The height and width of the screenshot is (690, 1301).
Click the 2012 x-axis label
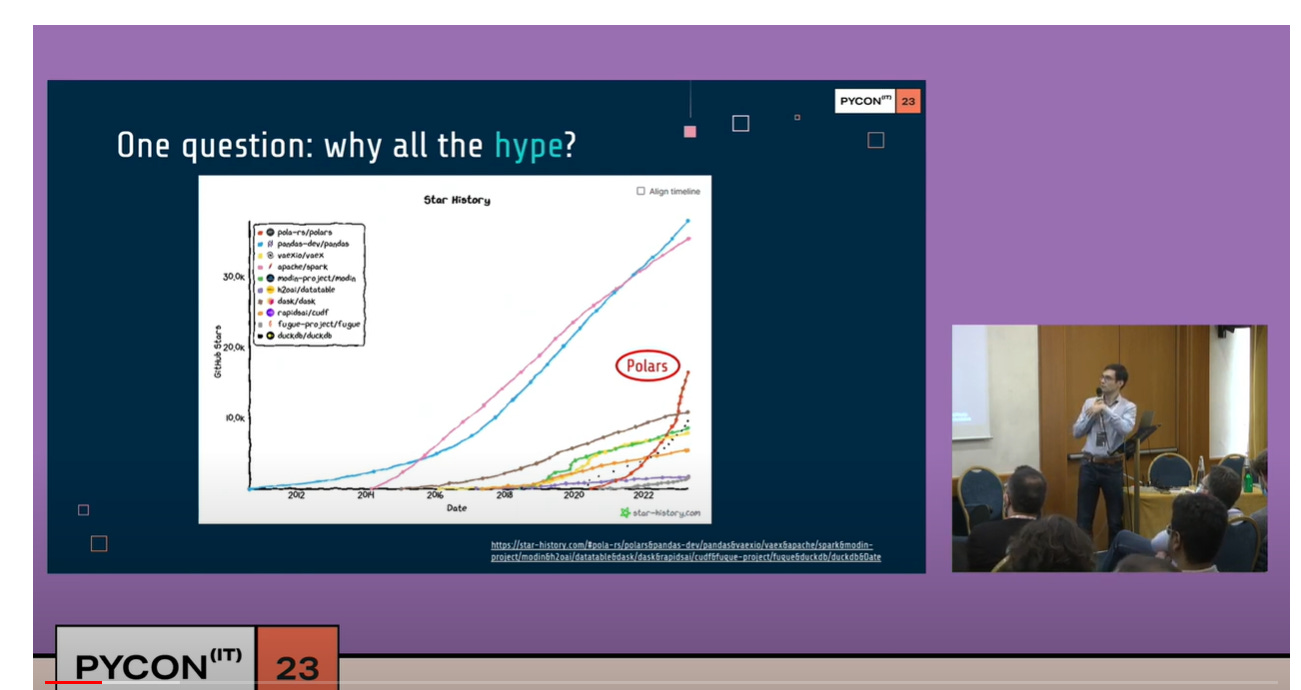(x=296, y=495)
